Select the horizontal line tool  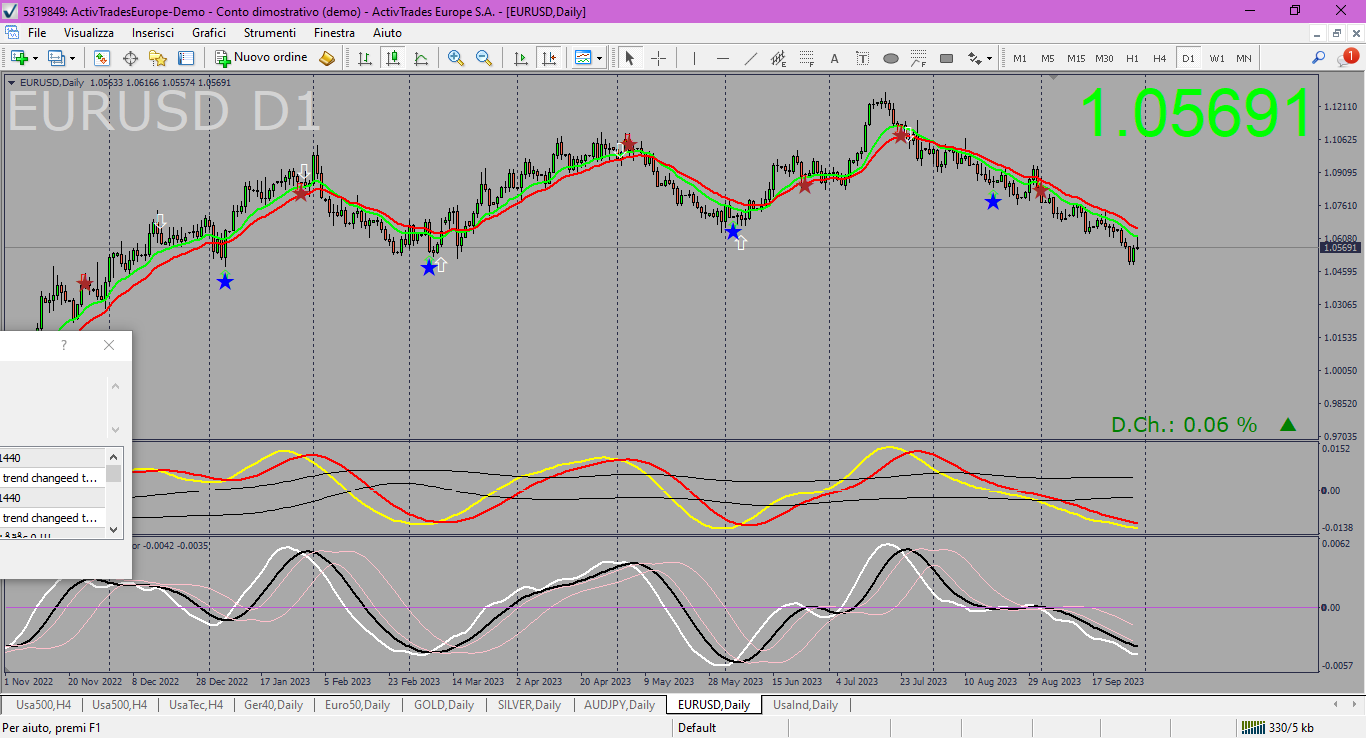[722, 58]
